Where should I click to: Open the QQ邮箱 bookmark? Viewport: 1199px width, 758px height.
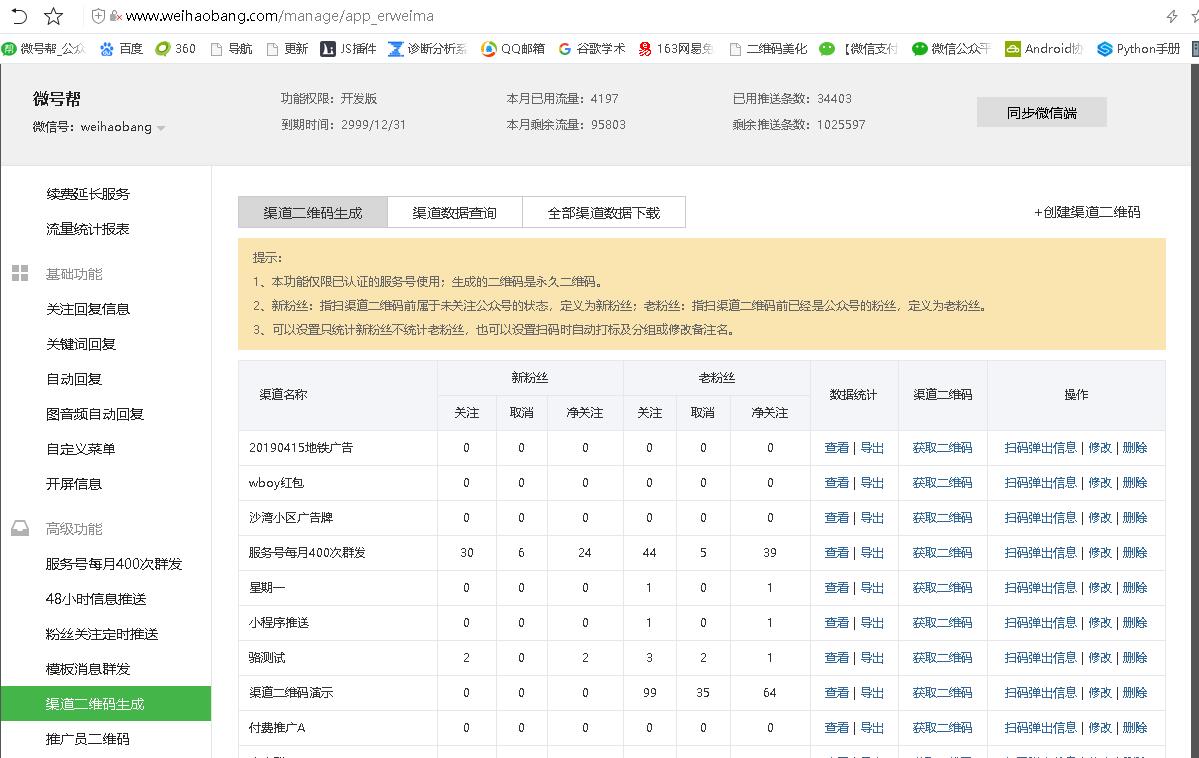point(512,49)
